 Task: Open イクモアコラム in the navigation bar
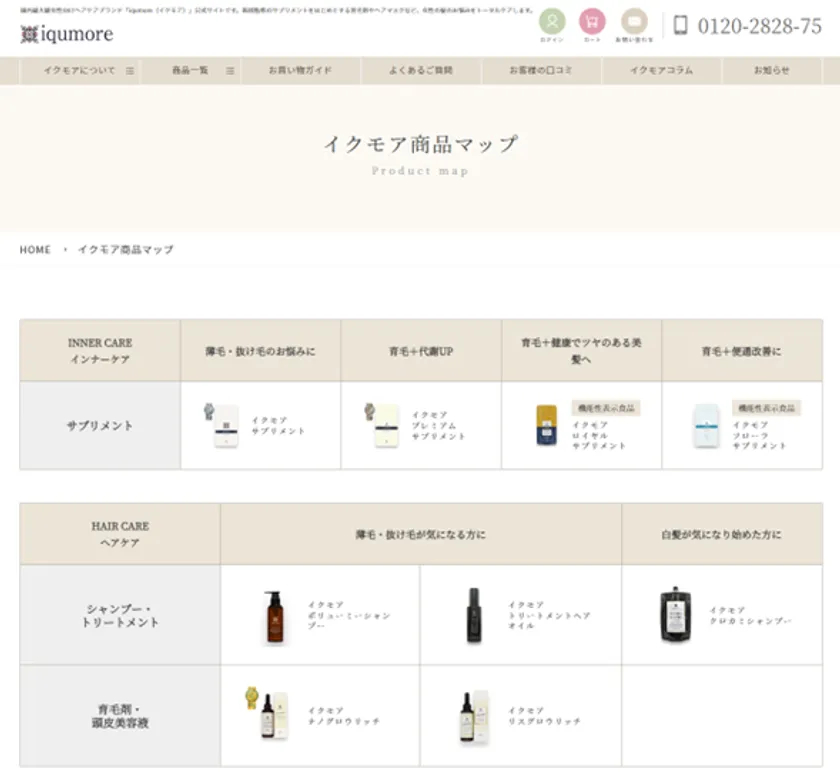[661, 71]
